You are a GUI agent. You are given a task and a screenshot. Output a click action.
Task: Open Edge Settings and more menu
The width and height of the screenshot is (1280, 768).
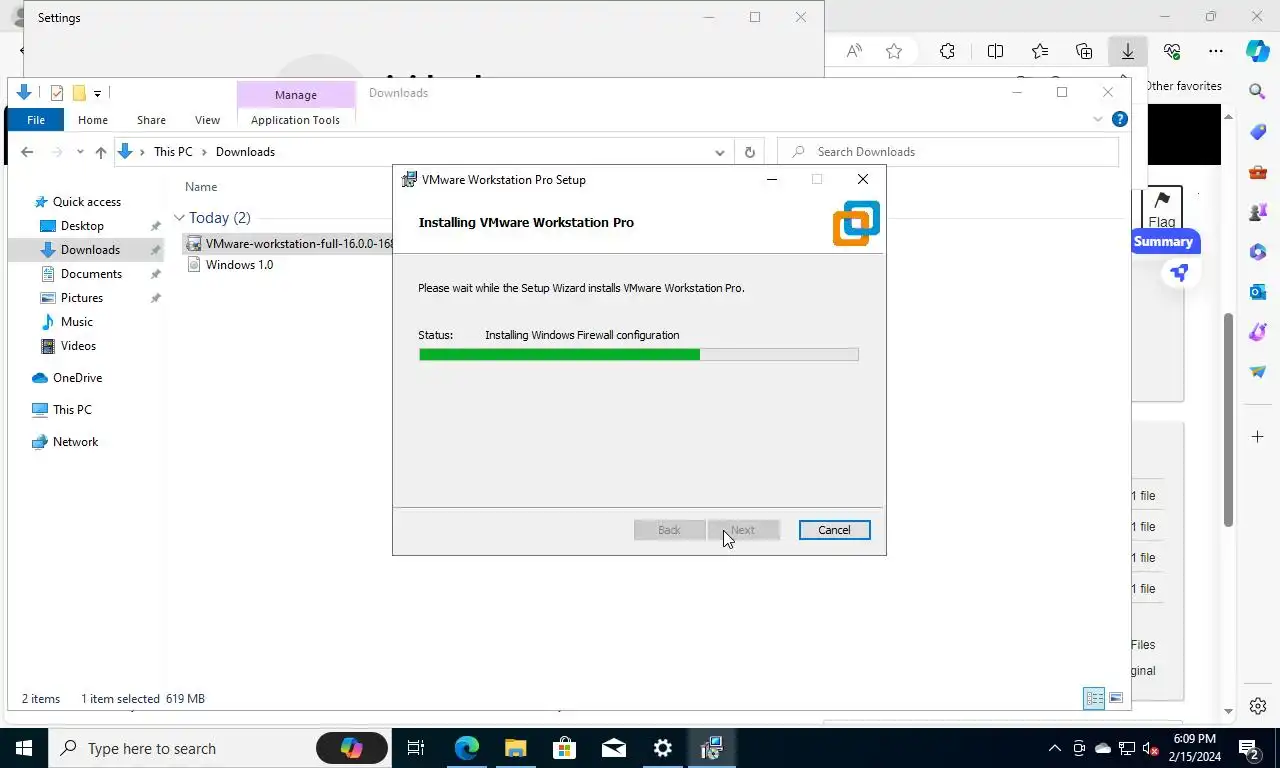(1215, 51)
